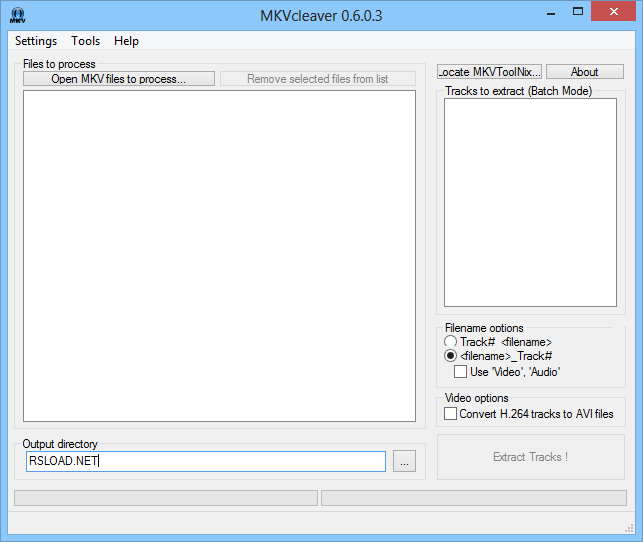Click Remove selected files from list button
643x542 pixels.
coord(318,79)
